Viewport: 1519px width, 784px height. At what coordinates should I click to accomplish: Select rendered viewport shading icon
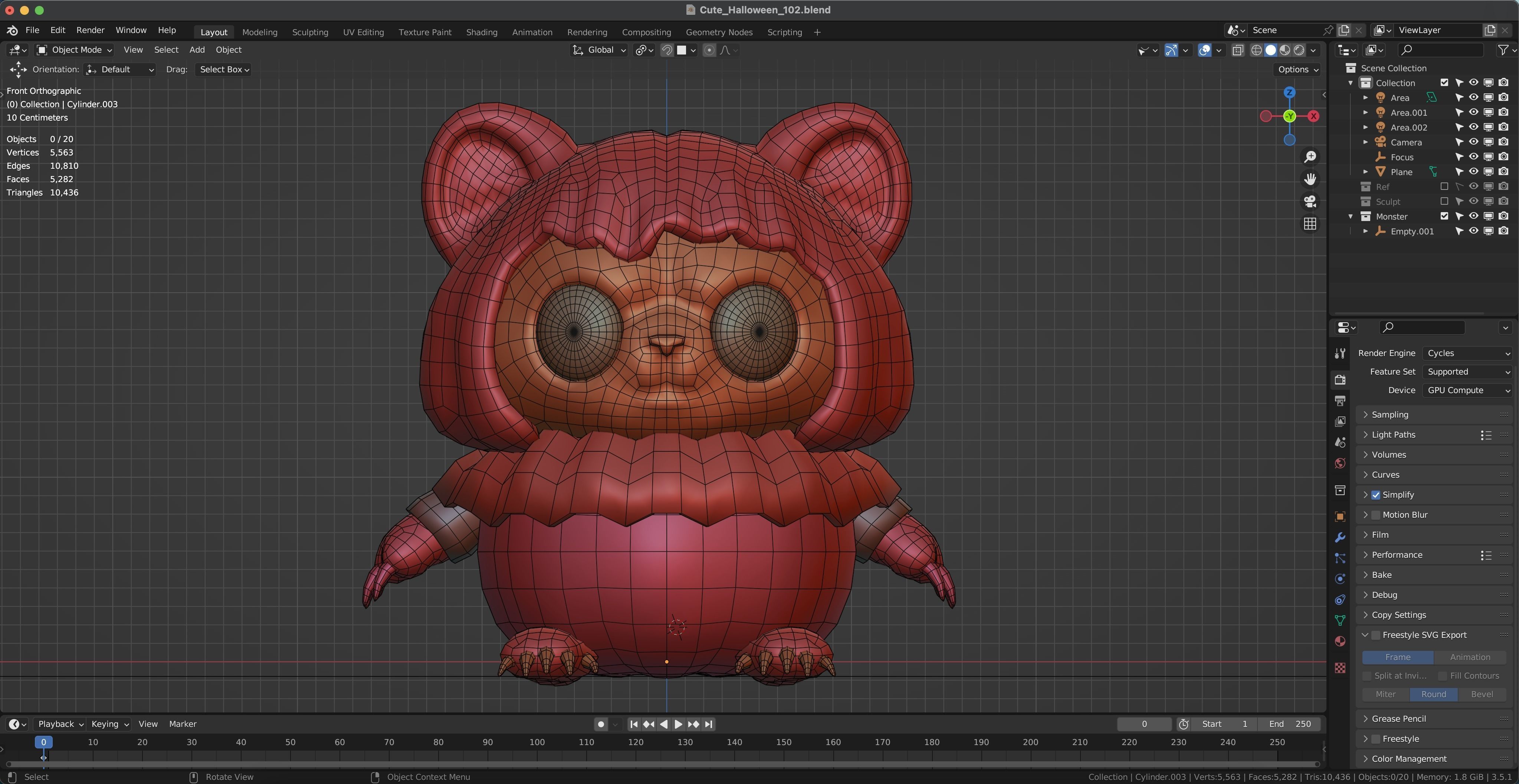(1299, 50)
